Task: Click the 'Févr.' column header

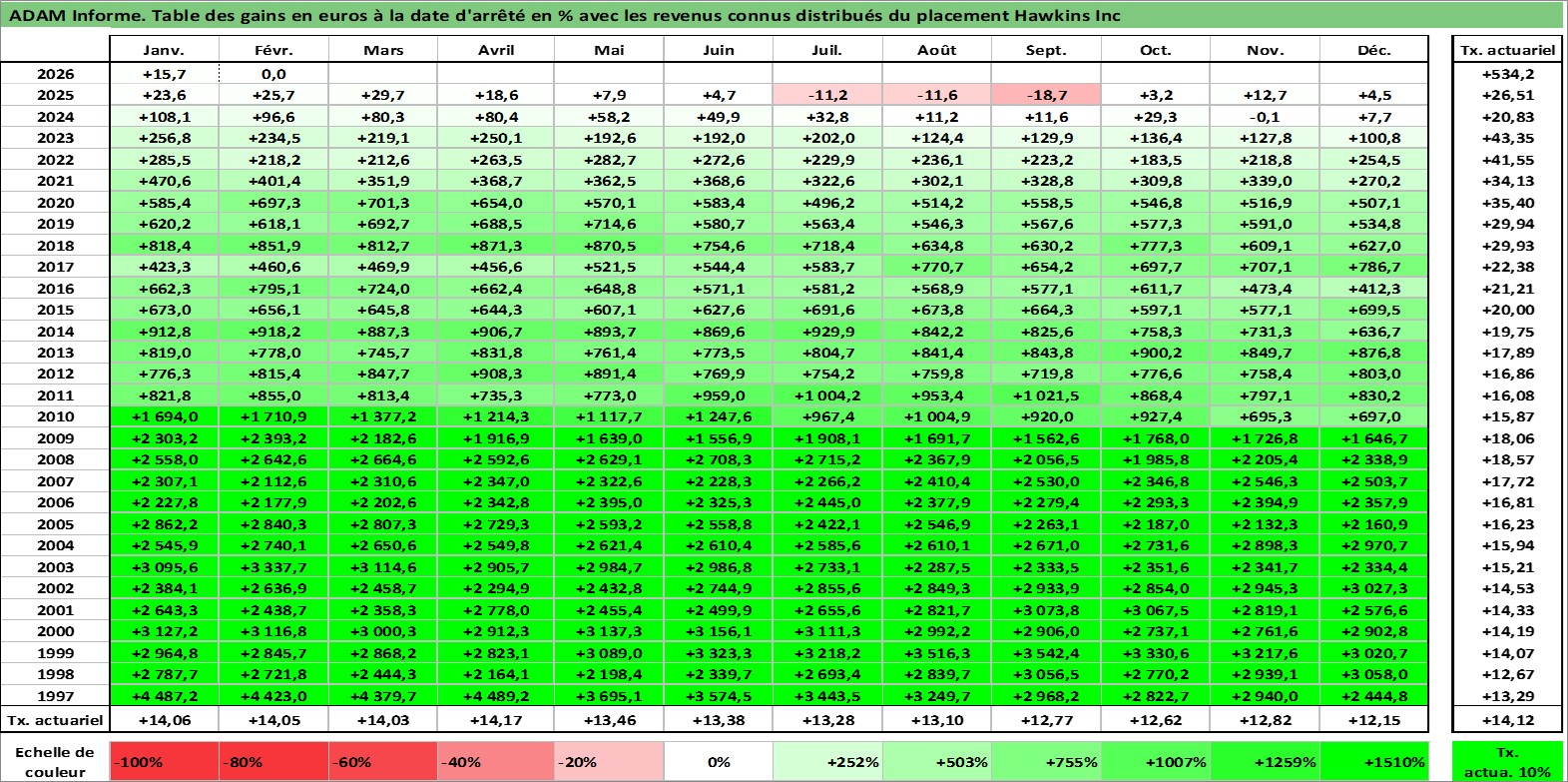Action: tap(273, 50)
